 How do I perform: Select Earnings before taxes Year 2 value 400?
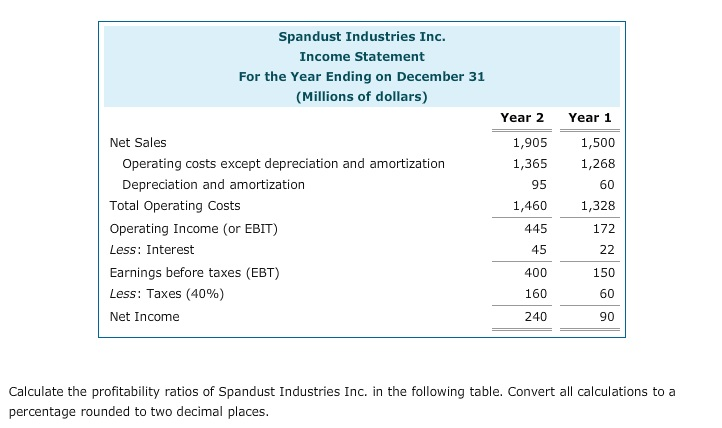(535, 272)
